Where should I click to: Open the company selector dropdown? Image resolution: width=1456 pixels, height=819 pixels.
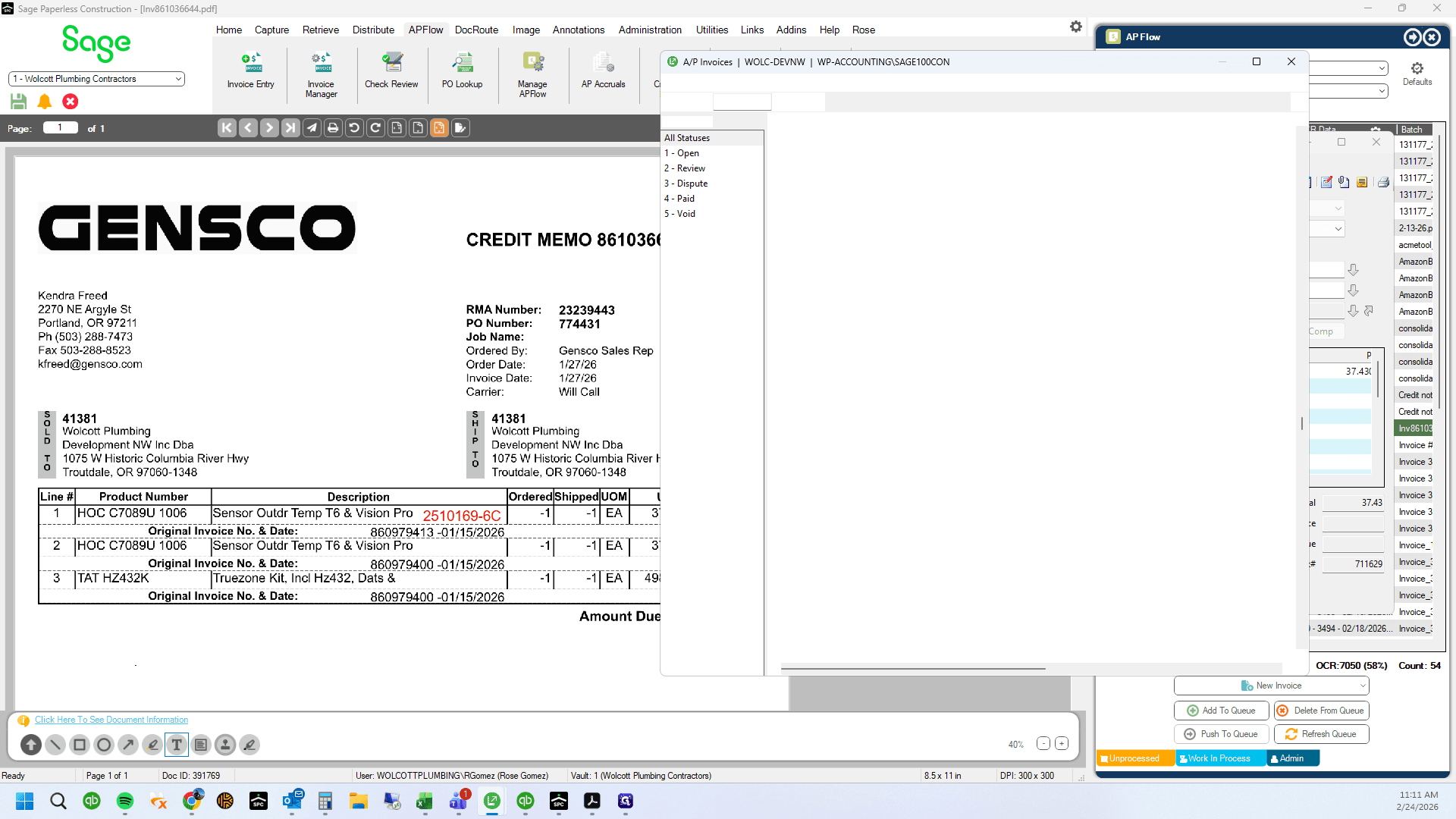point(96,79)
